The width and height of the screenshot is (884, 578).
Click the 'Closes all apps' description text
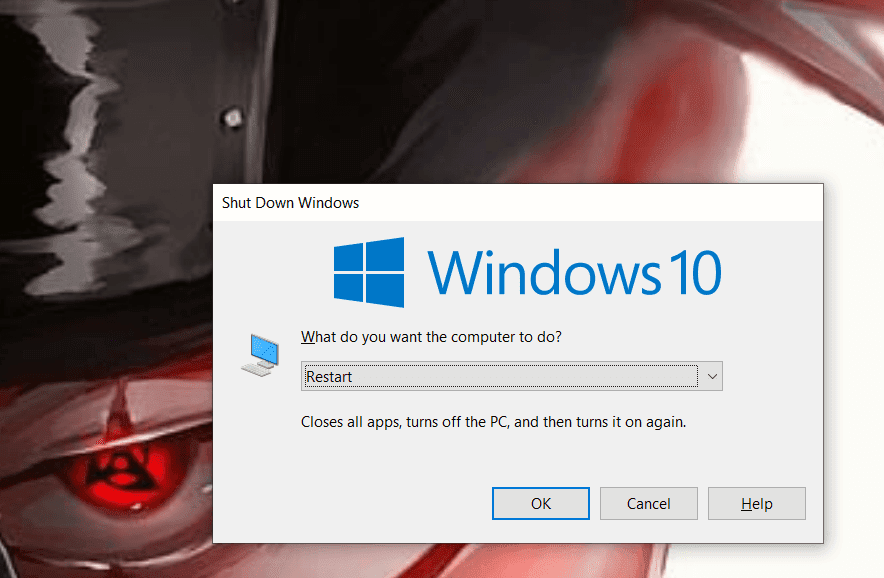pyautogui.click(x=493, y=422)
